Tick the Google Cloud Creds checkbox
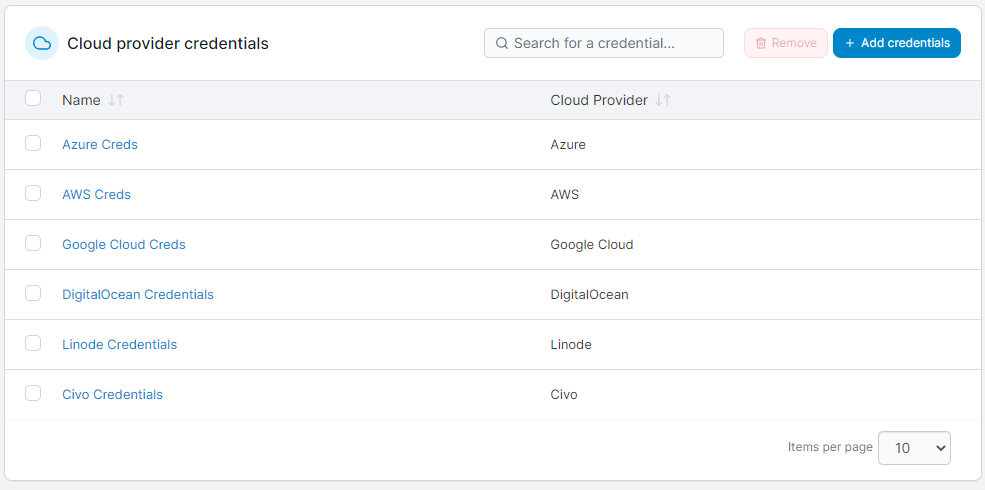The width and height of the screenshot is (985, 490). point(33,243)
